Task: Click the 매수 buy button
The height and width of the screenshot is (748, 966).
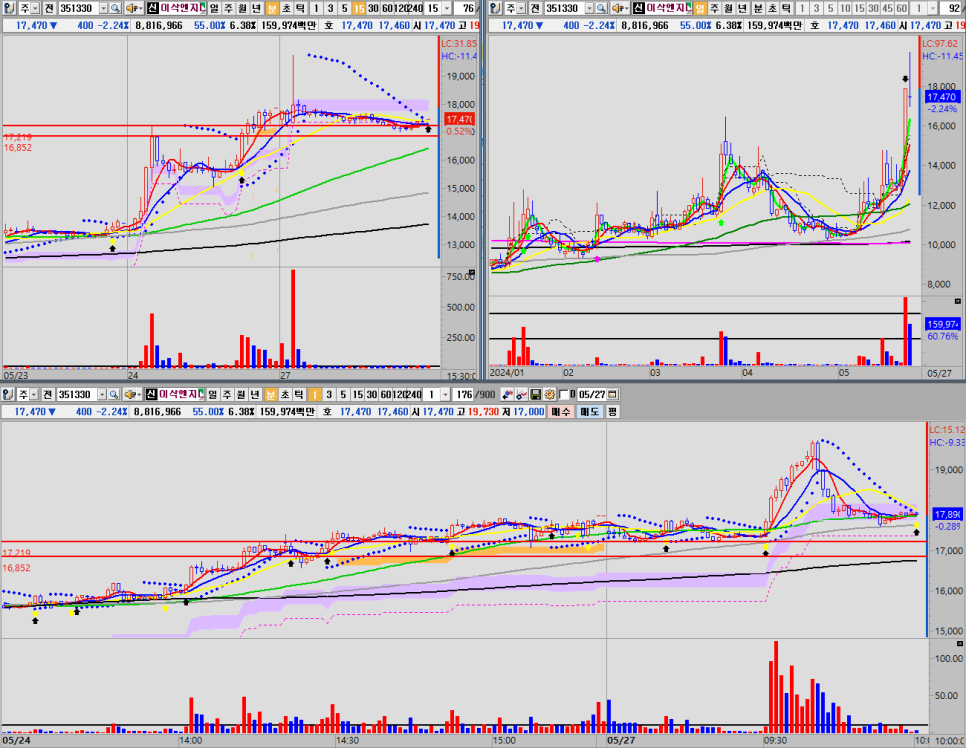Action: (561, 412)
